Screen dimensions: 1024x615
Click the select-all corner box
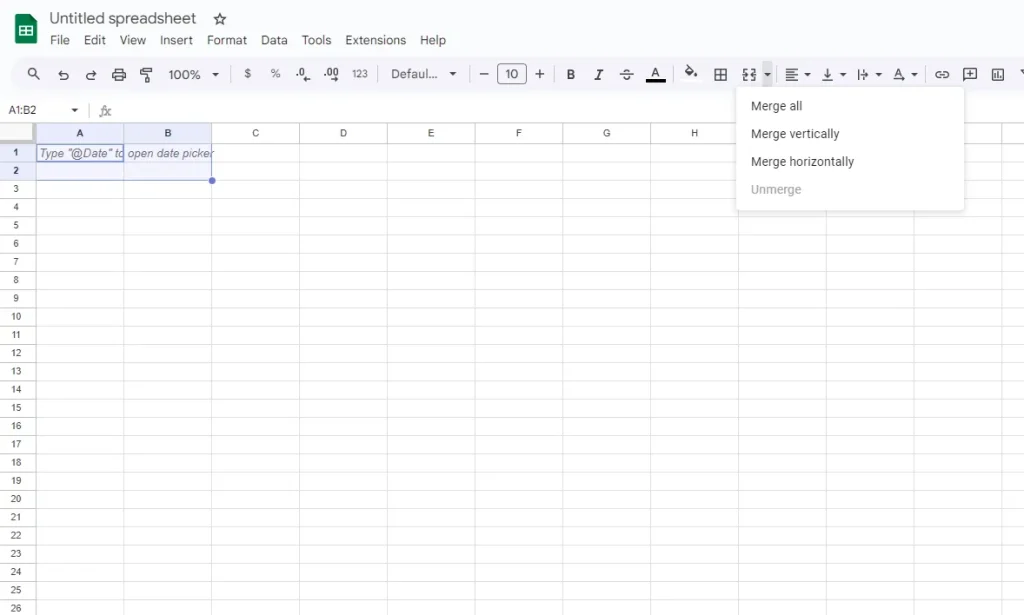point(16,133)
